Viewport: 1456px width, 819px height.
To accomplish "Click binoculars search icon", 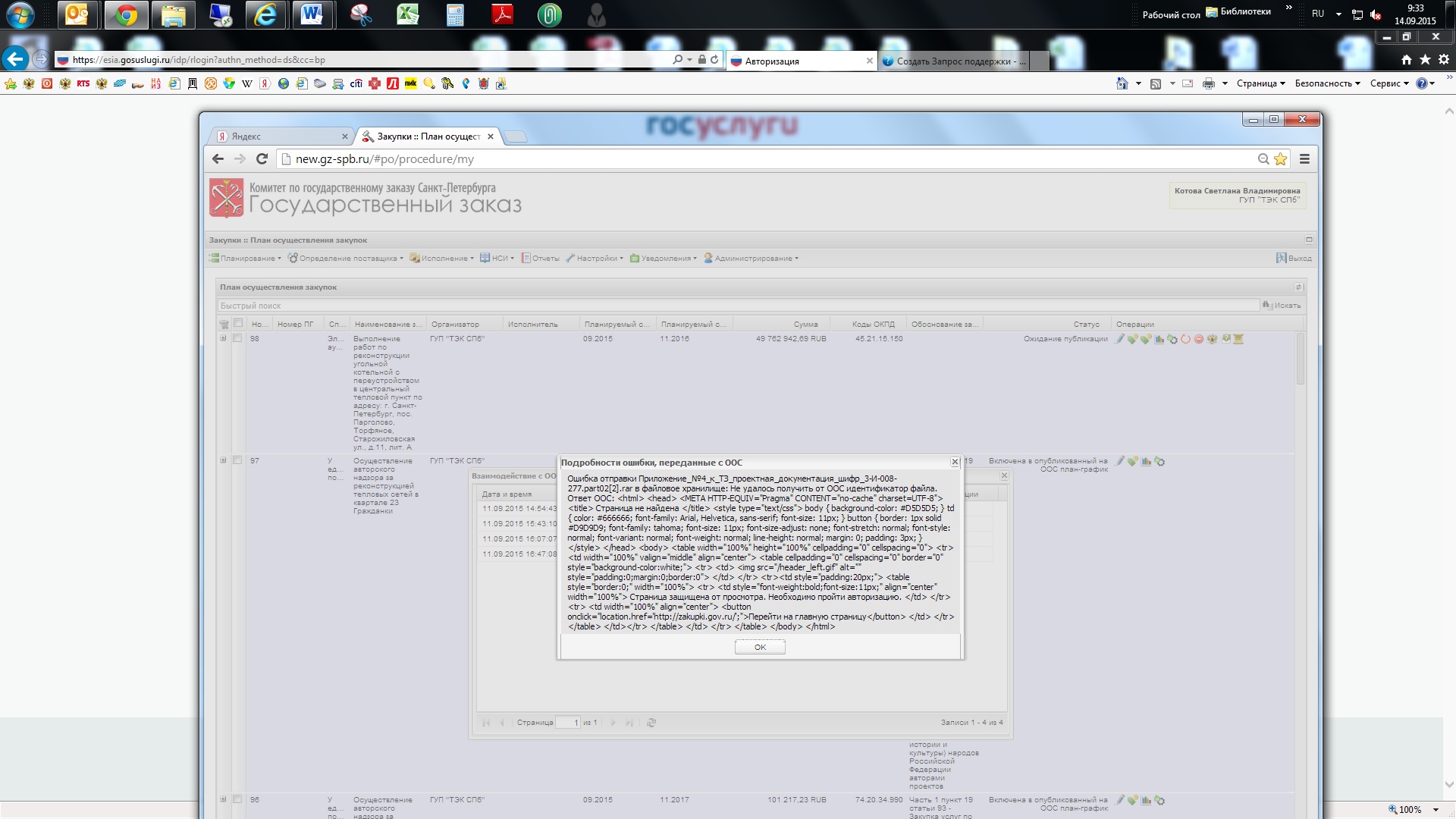I will 1266,305.
